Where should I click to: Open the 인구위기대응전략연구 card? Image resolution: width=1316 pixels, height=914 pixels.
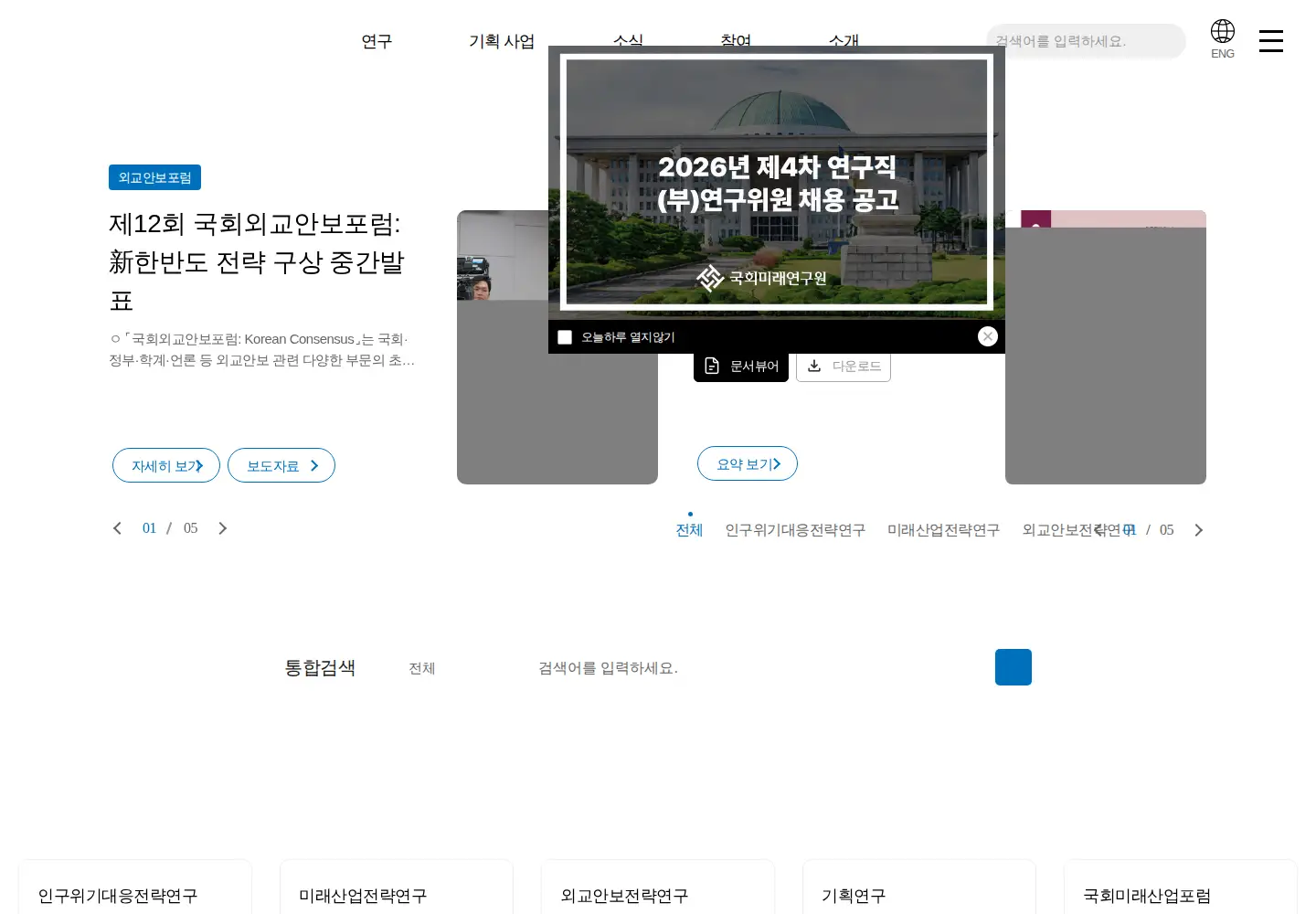(x=135, y=887)
